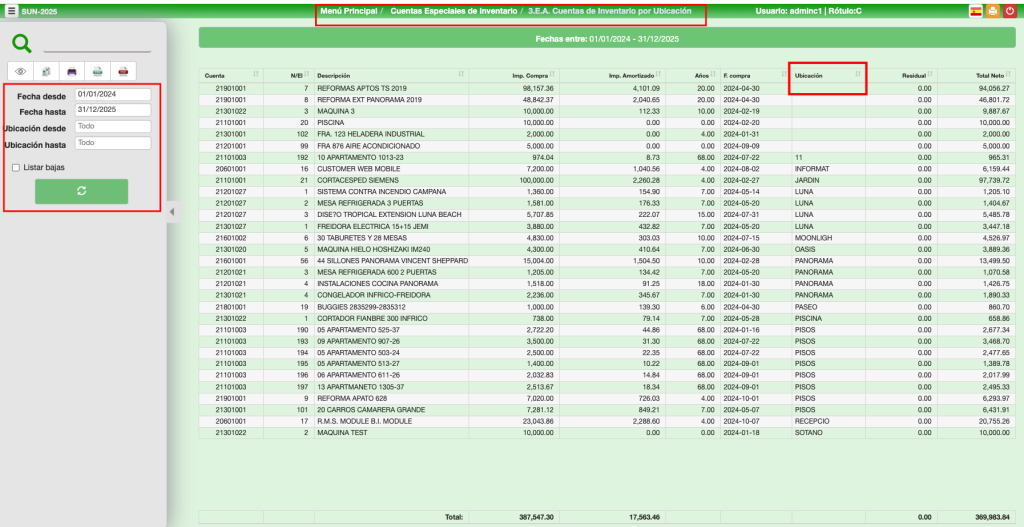This screenshot has height=527, width=1024.
Task: Click the Spanish flag language icon
Action: tap(976, 11)
